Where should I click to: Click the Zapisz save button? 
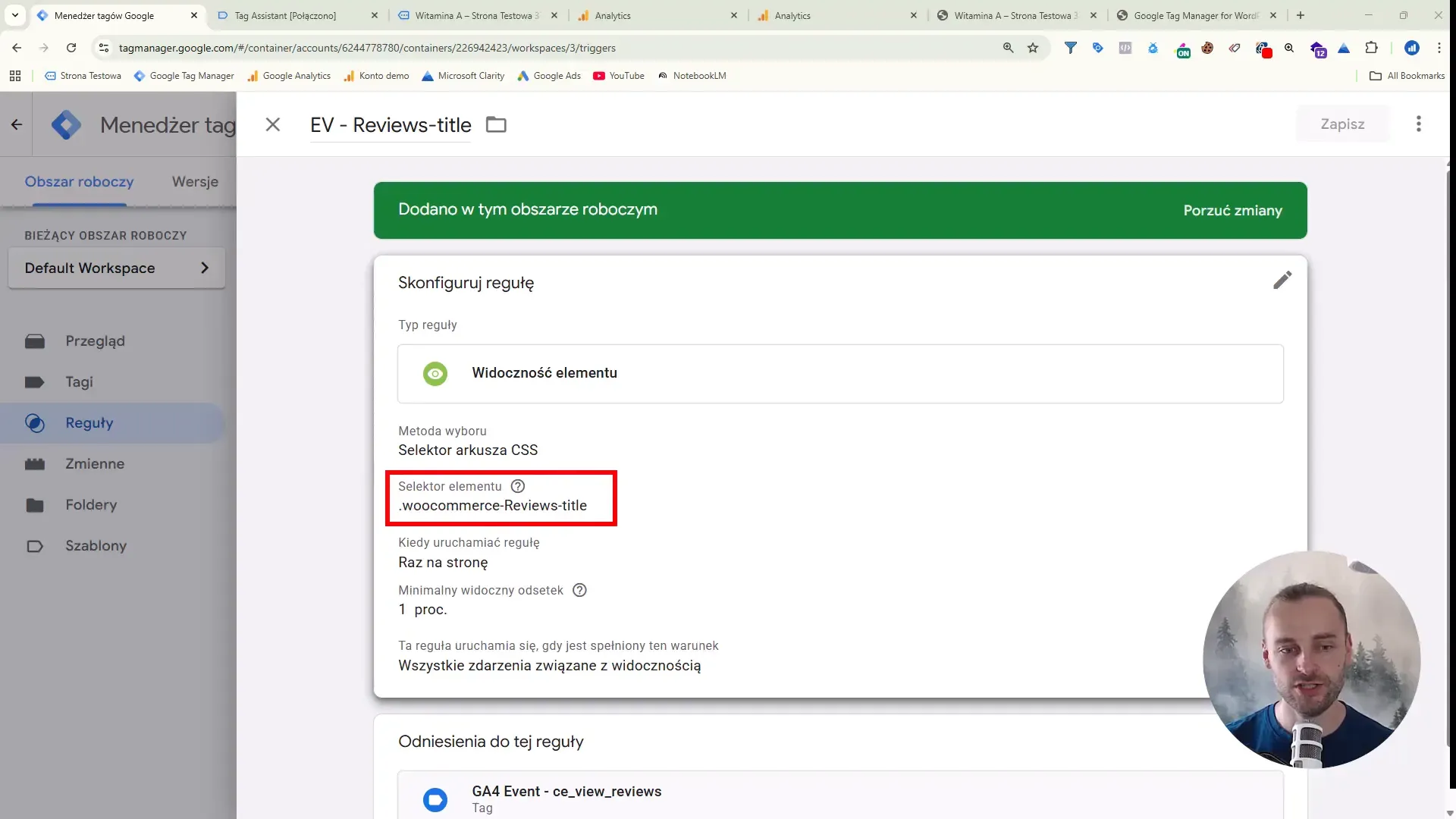tap(1342, 124)
